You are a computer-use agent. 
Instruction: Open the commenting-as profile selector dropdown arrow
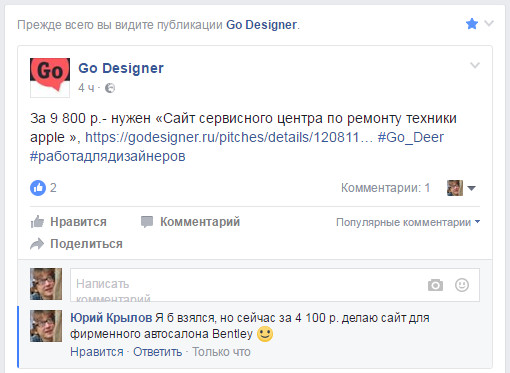coord(471,188)
